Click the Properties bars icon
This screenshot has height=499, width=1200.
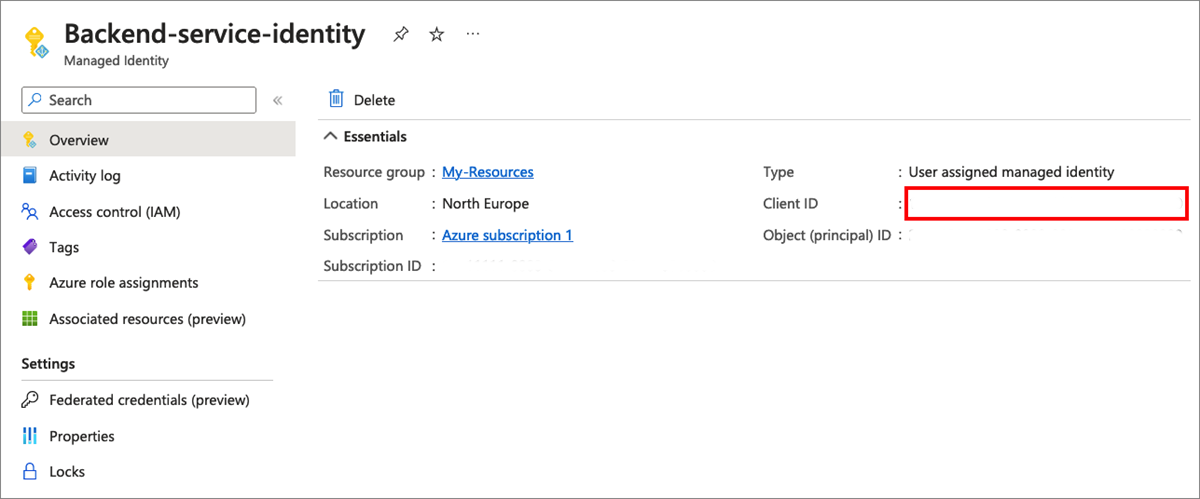[30, 436]
